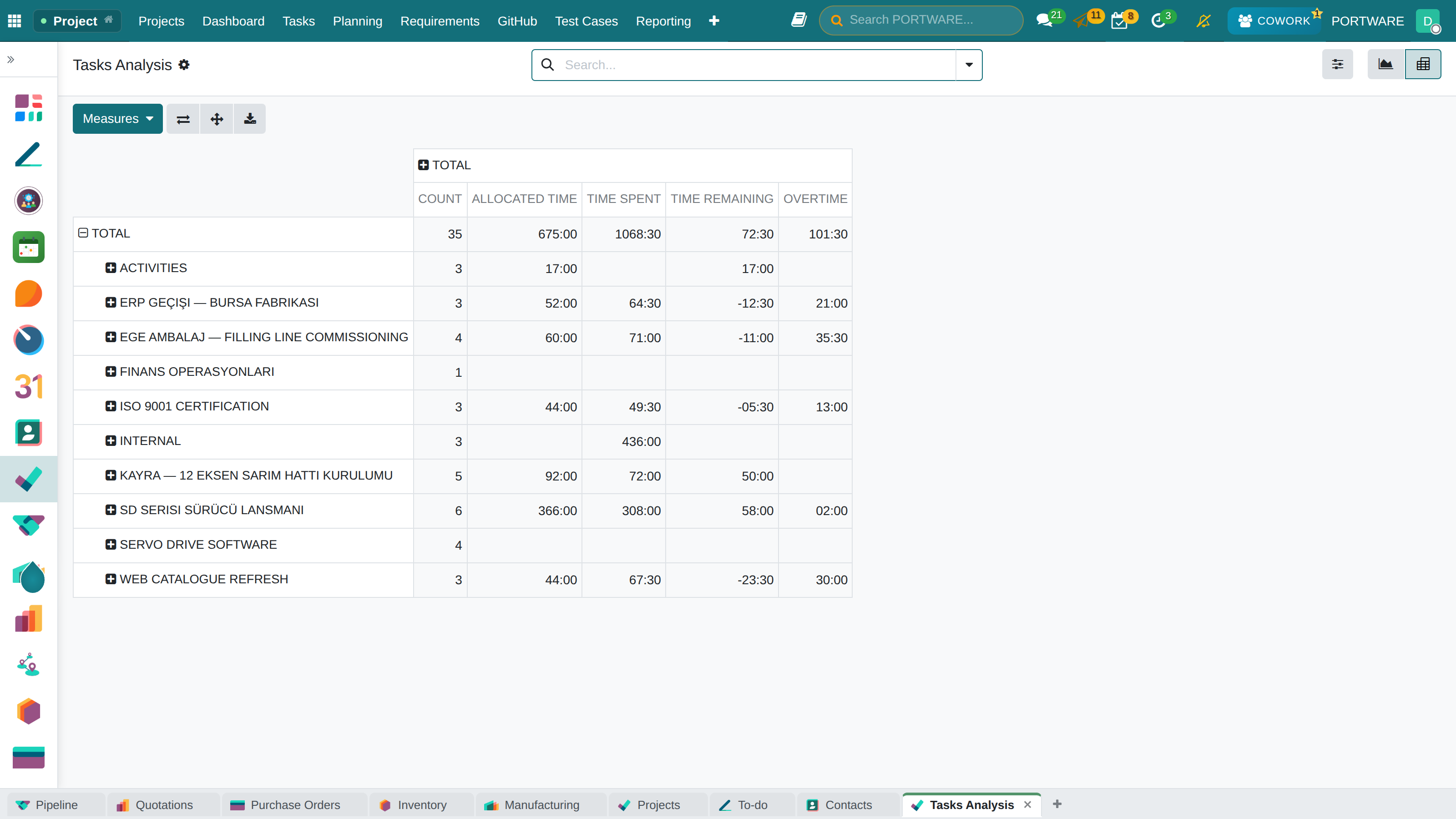Open the knowledge book icon

799,20
